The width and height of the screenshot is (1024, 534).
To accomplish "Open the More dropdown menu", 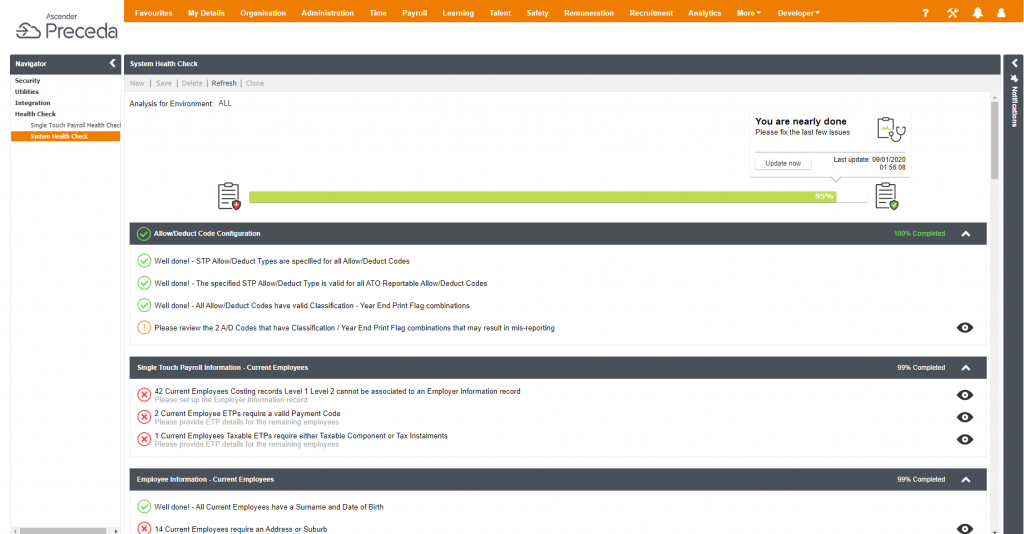I will pos(748,13).
